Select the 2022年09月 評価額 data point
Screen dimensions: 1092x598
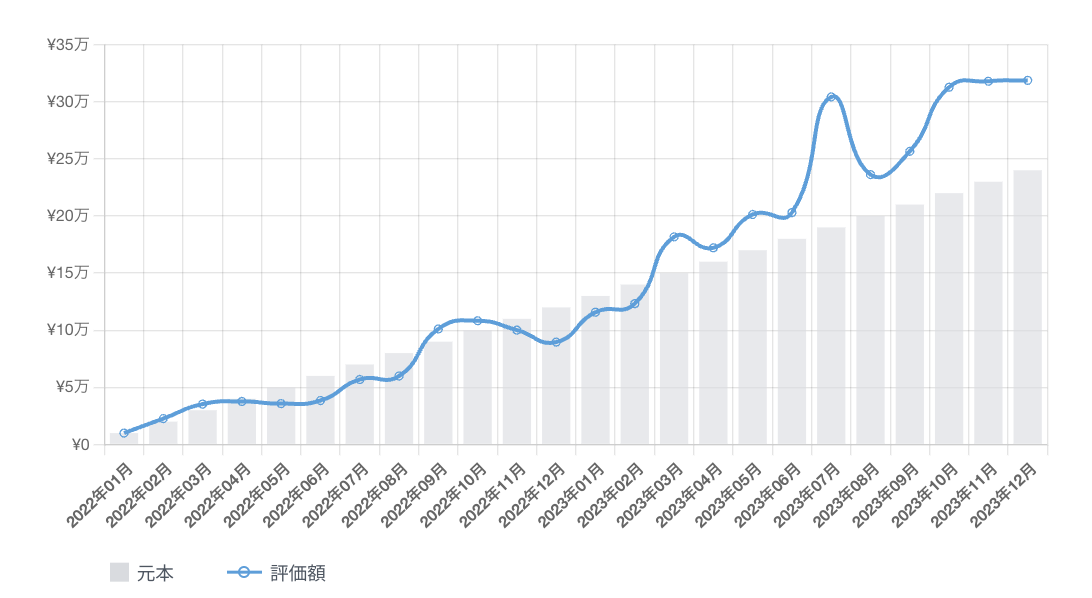[438, 329]
